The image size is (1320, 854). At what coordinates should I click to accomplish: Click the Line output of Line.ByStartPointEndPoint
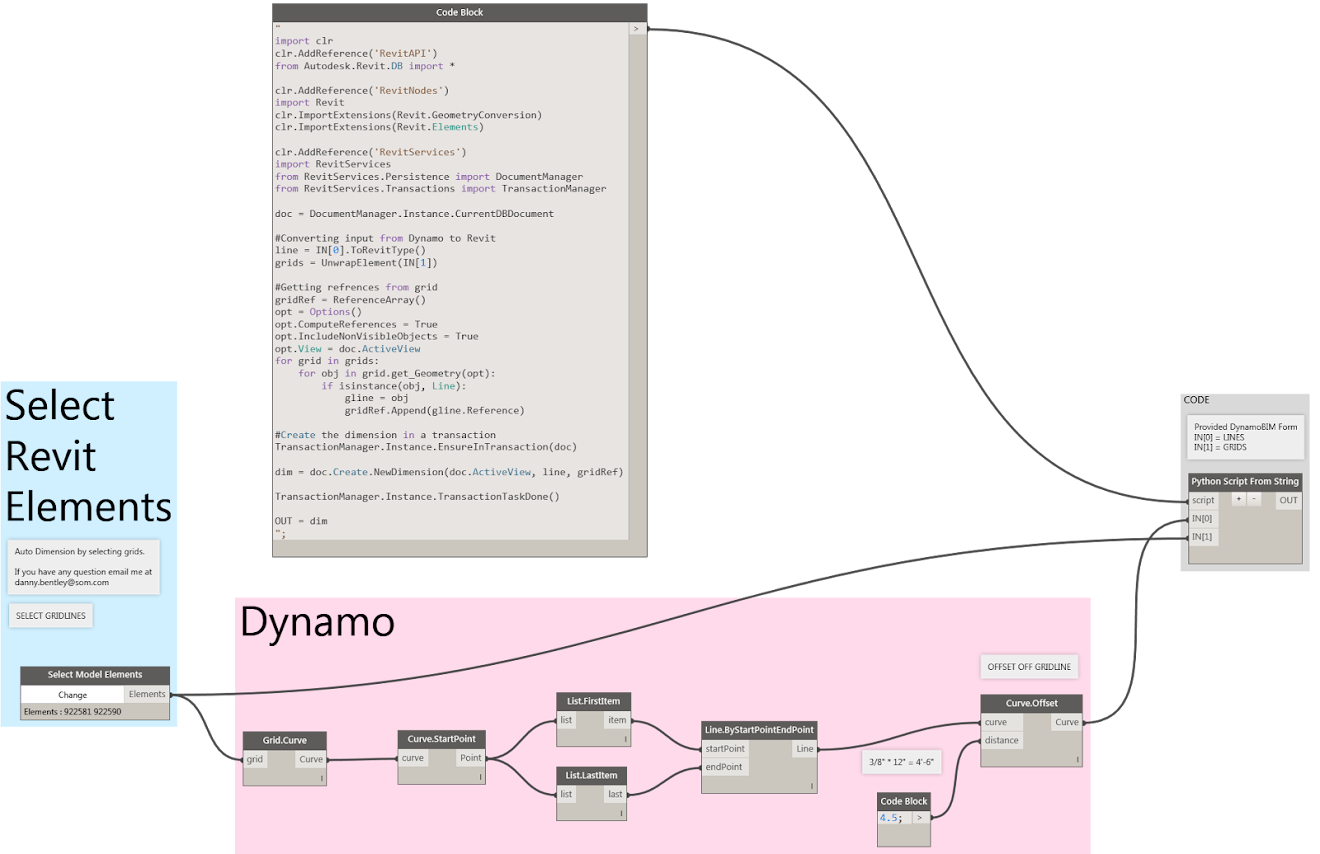806,748
